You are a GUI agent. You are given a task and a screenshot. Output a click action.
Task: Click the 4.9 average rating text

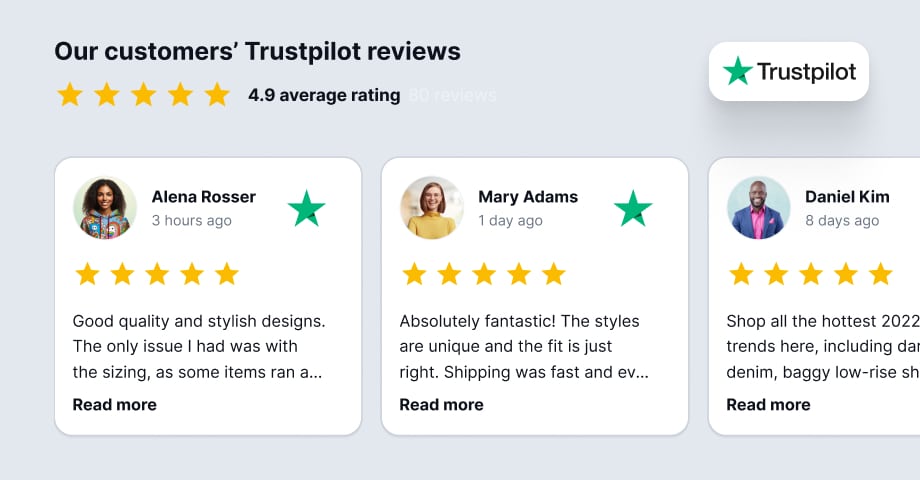324,95
